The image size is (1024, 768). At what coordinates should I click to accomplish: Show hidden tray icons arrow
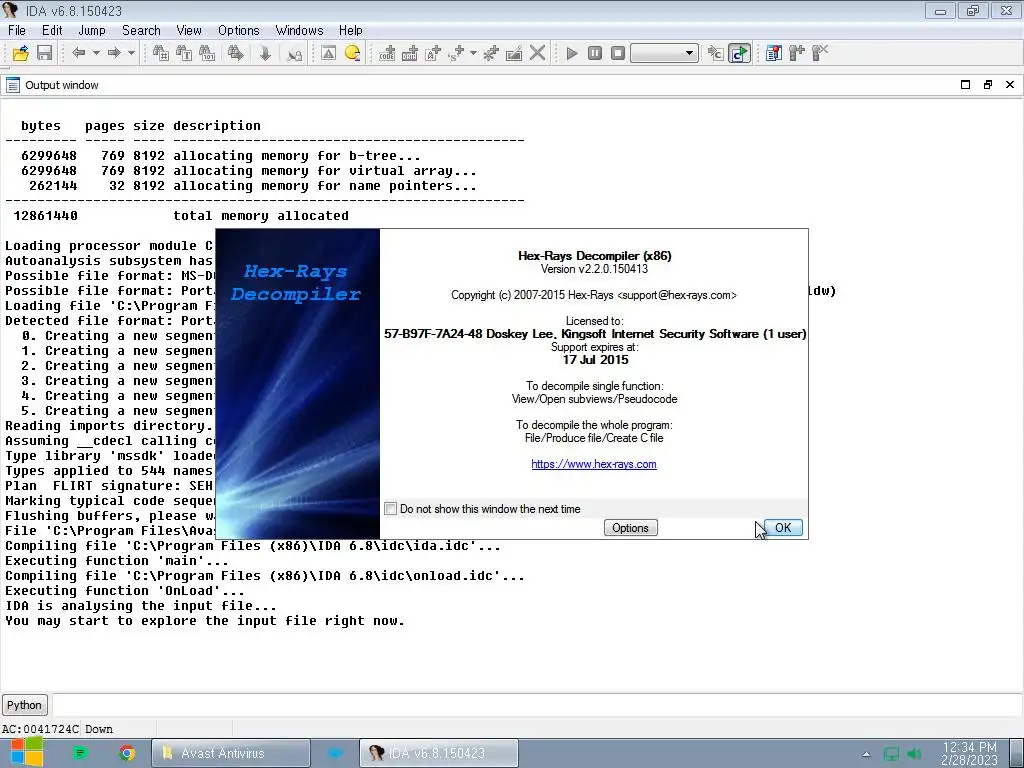(x=866, y=754)
